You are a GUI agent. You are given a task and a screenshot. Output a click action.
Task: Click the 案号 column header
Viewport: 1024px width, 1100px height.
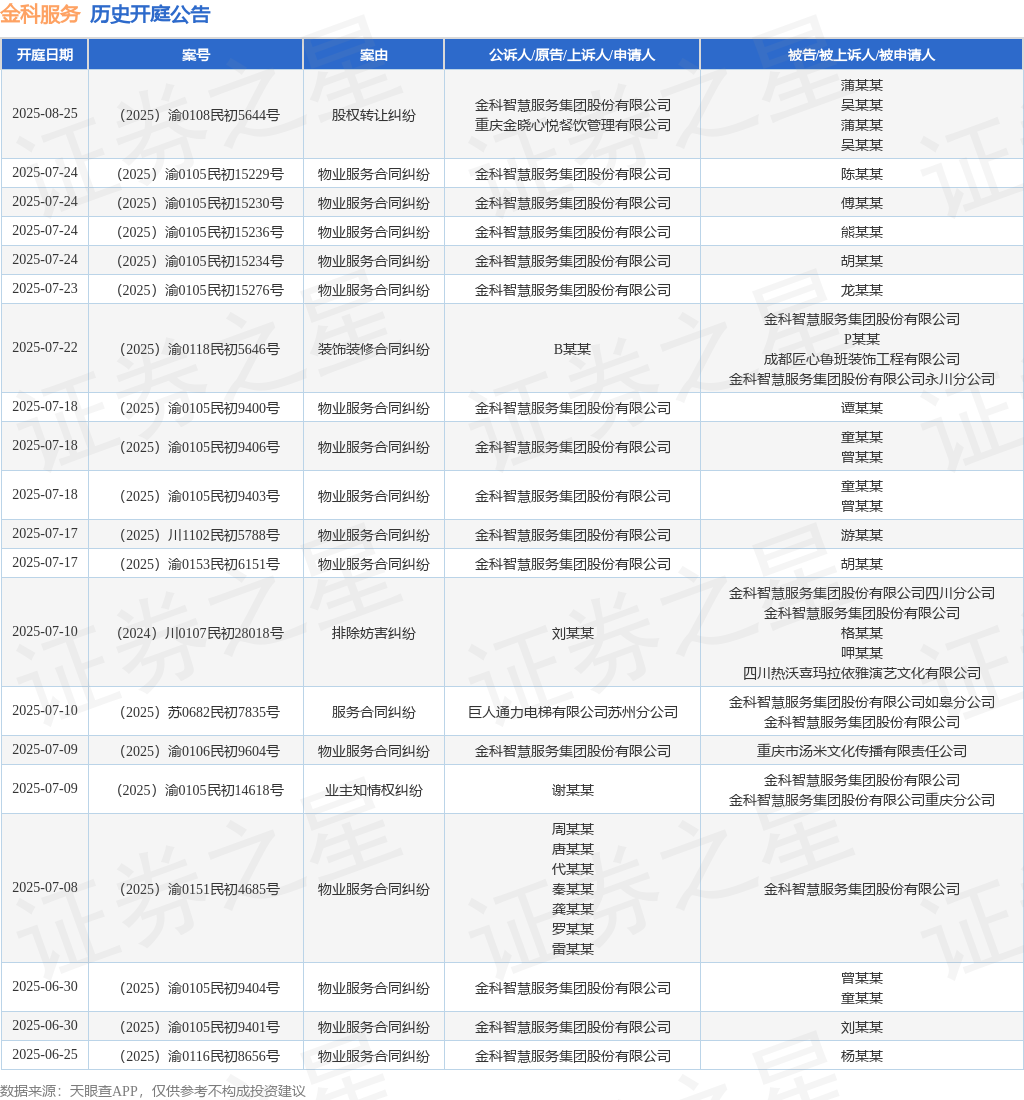pyautogui.click(x=196, y=55)
